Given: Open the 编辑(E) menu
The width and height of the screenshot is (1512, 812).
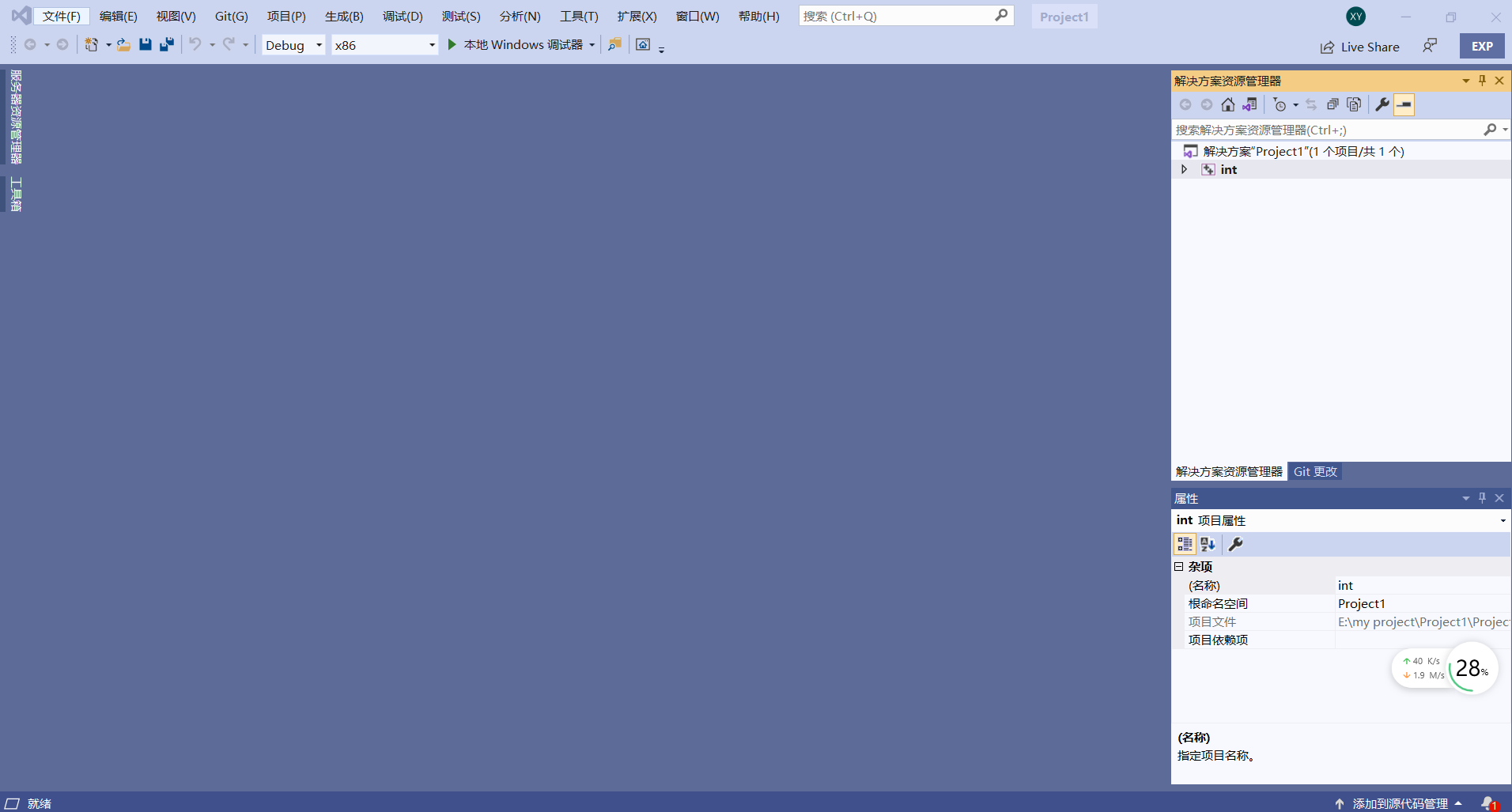Looking at the screenshot, I should 119,16.
